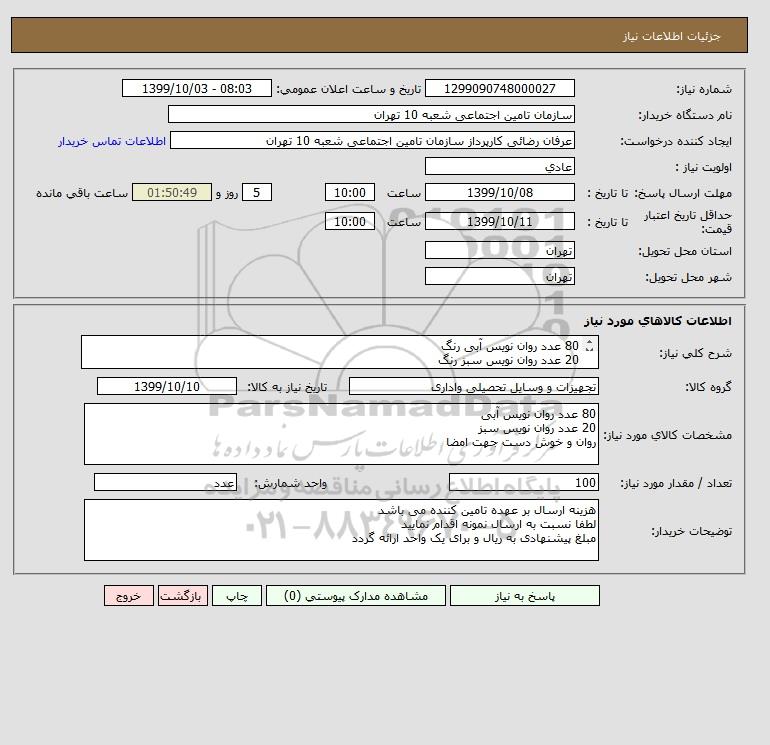The image size is (770, 745).
Task: Click the حداقل تاریخ اعتبار قیمت label
Action: click(x=688, y=222)
